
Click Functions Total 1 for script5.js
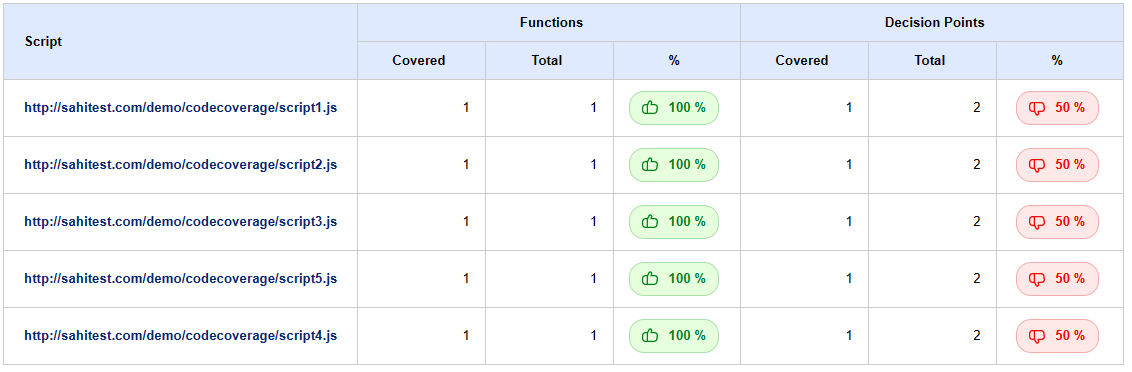pos(593,279)
